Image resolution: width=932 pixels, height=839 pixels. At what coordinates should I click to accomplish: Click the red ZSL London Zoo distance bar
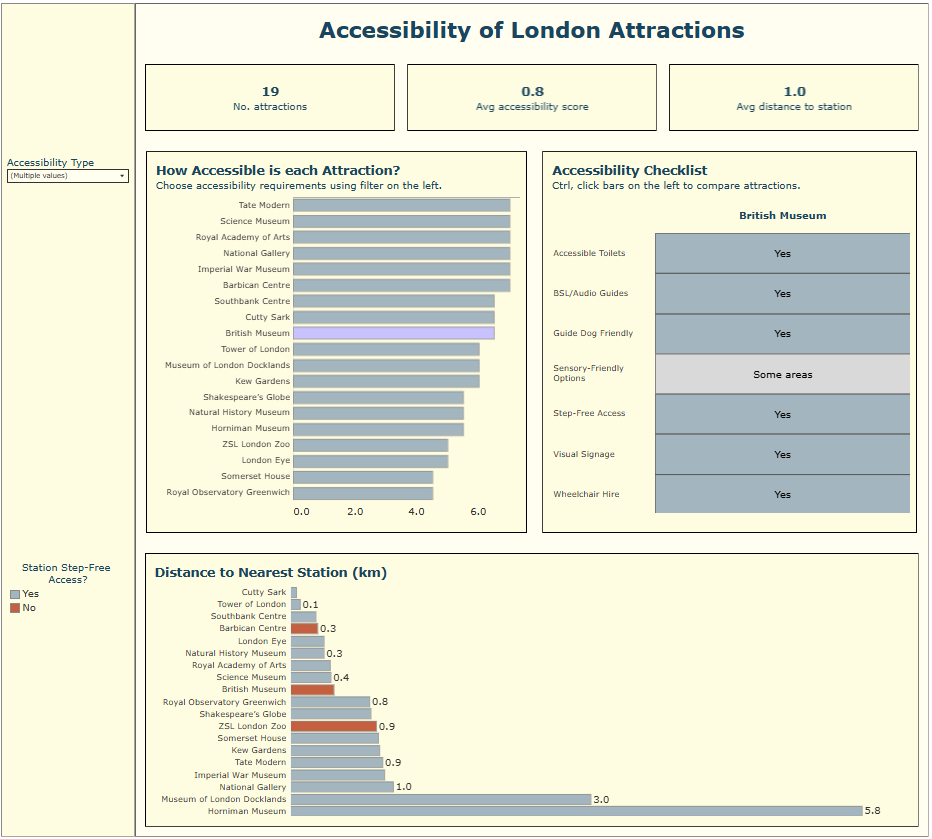[334, 726]
